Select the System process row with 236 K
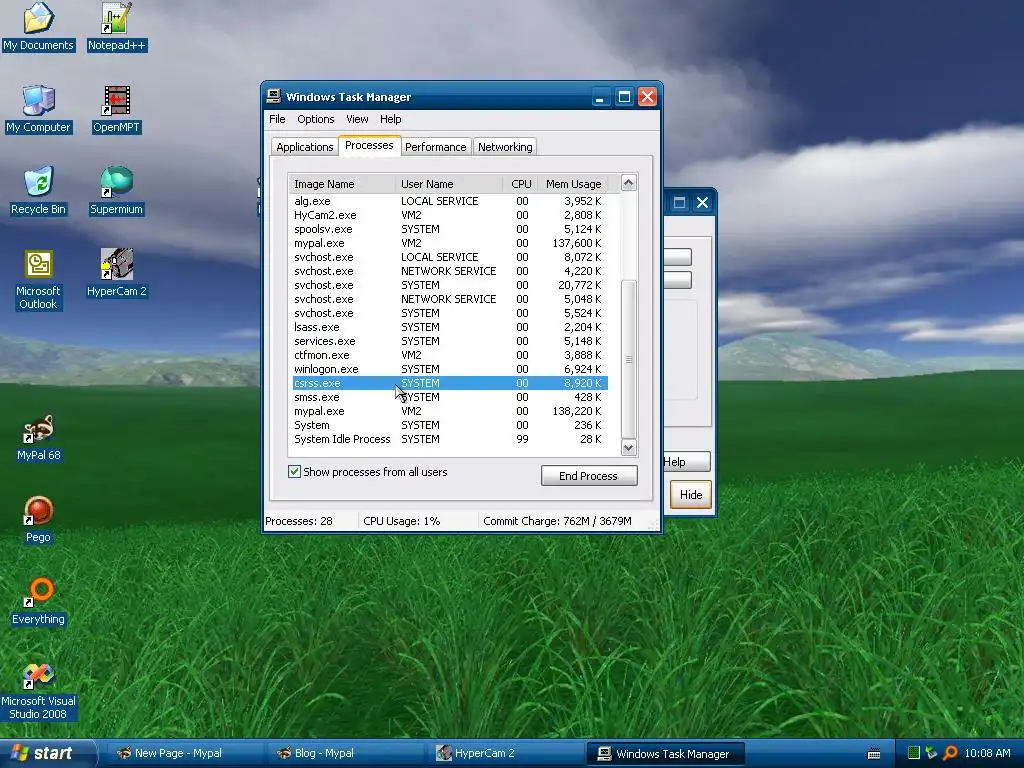This screenshot has width=1024, height=768. point(450,425)
